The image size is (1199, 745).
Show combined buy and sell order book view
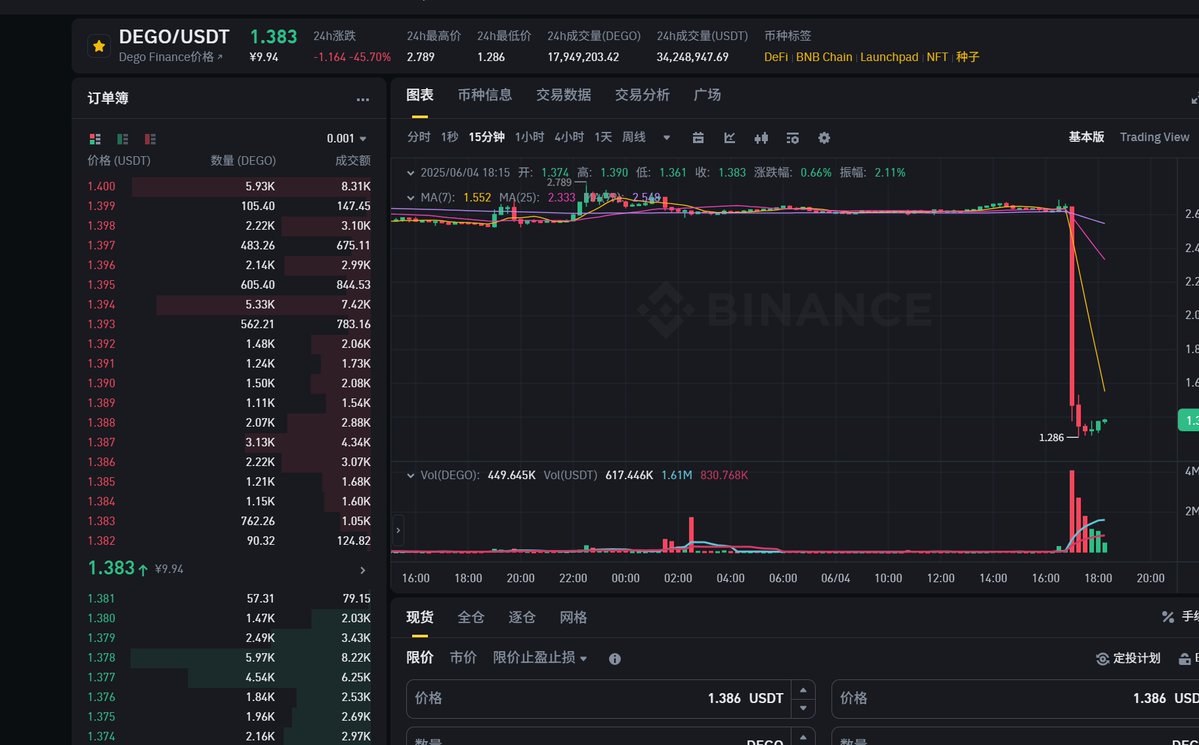point(95,139)
